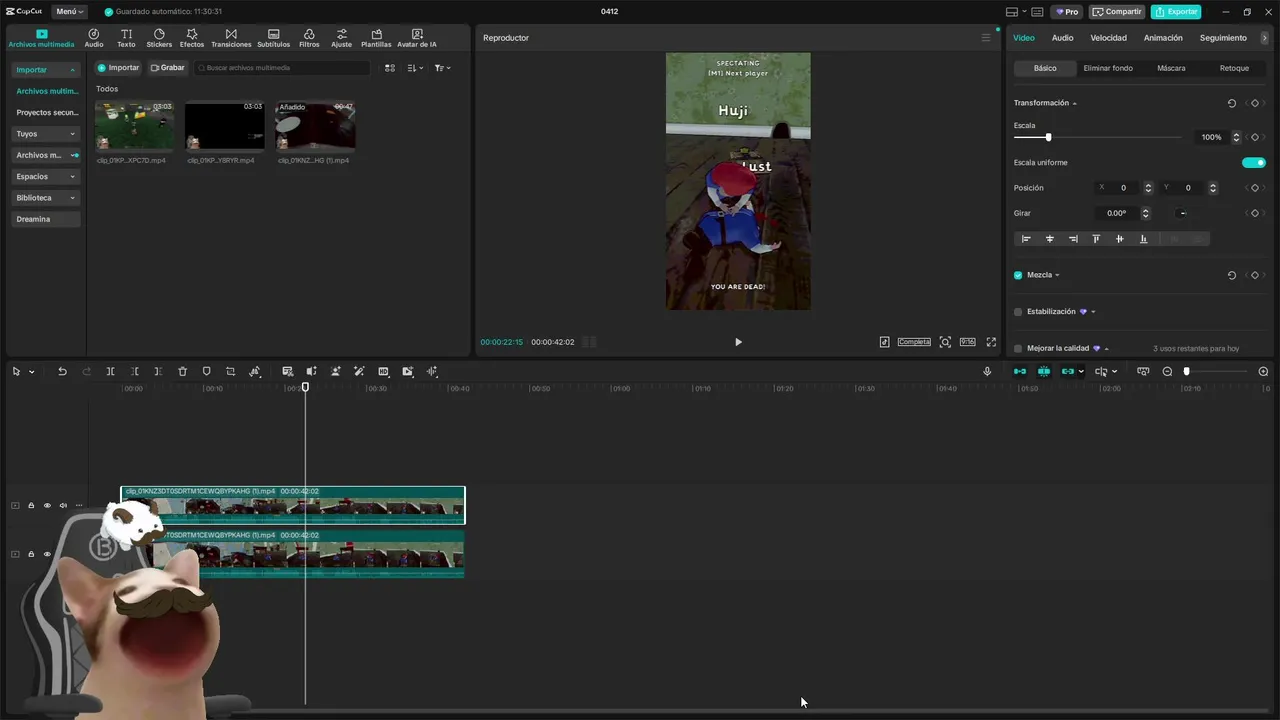Click the Grabar button
The image size is (1280, 720).
click(167, 68)
